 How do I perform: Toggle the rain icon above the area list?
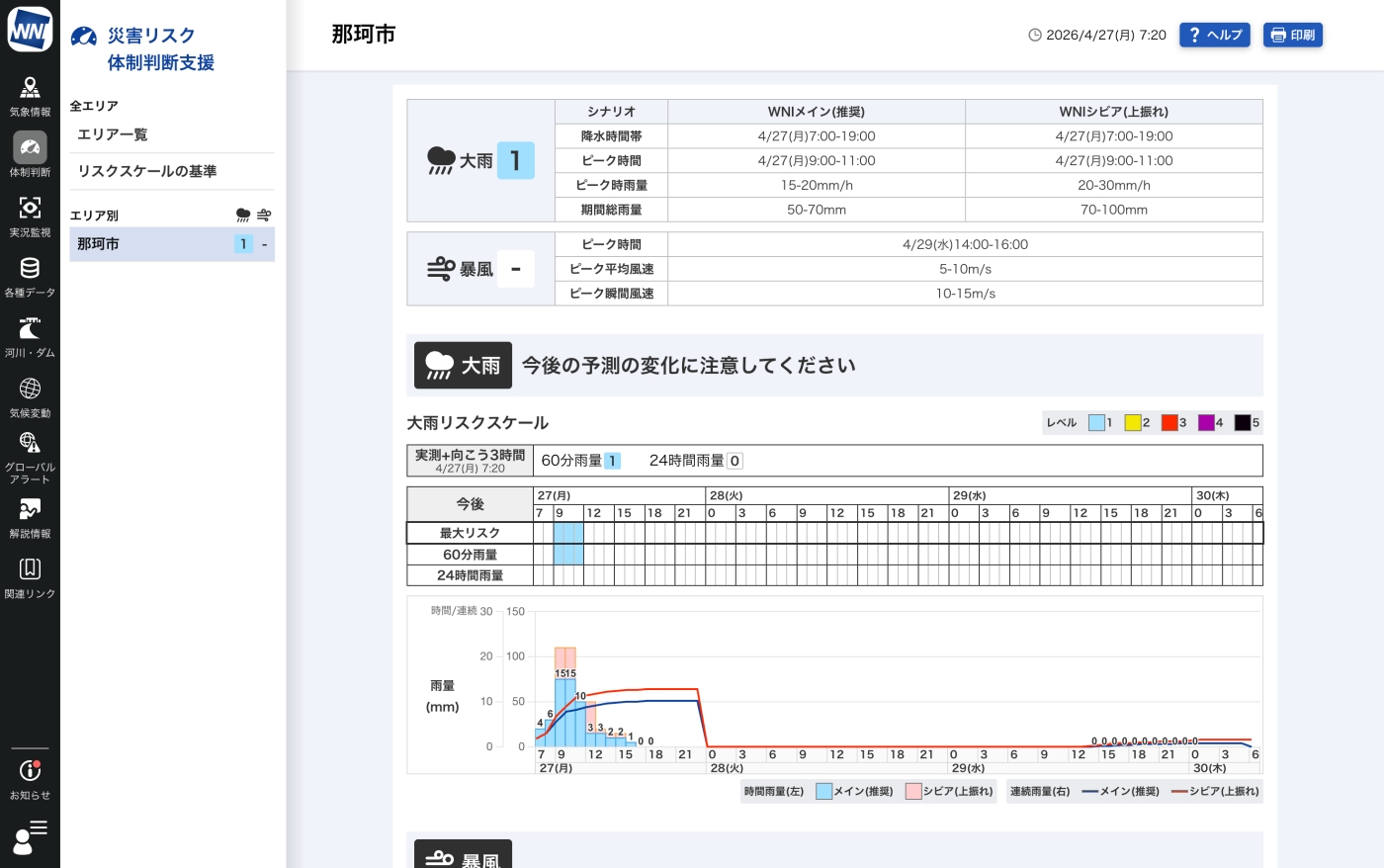(242, 215)
